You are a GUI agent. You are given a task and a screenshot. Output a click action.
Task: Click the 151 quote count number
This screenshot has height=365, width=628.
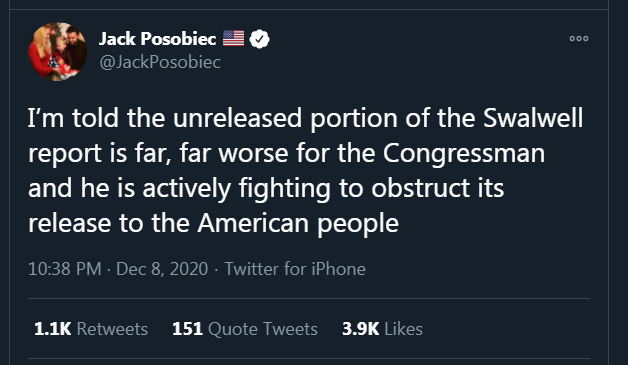tap(187, 329)
